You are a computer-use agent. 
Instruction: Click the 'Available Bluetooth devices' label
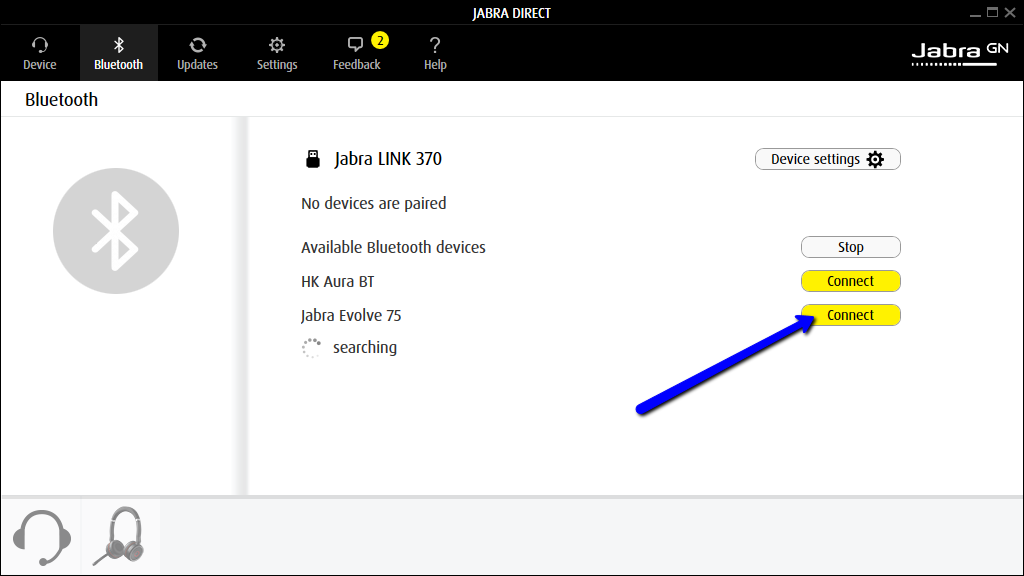393,248
